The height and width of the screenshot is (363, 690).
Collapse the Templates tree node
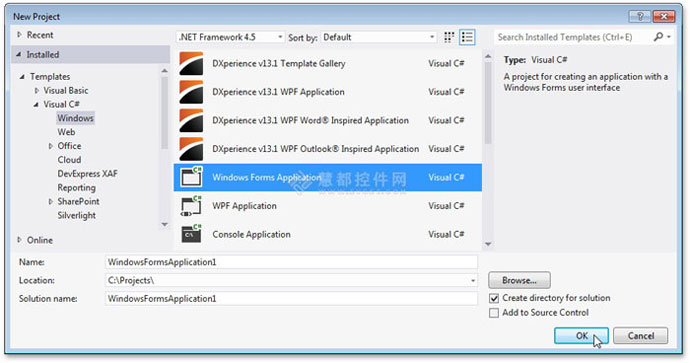pyautogui.click(x=22, y=77)
